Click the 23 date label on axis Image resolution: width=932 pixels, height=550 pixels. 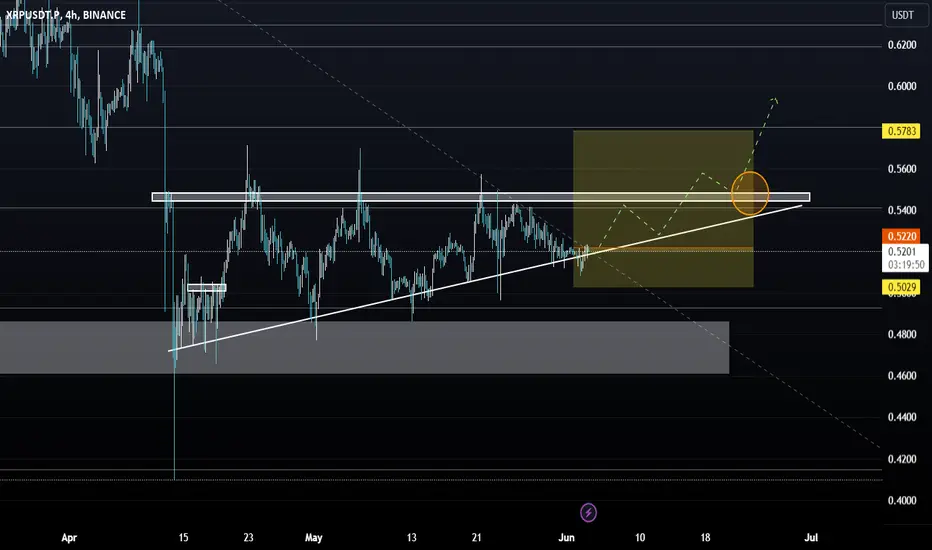(x=248, y=538)
